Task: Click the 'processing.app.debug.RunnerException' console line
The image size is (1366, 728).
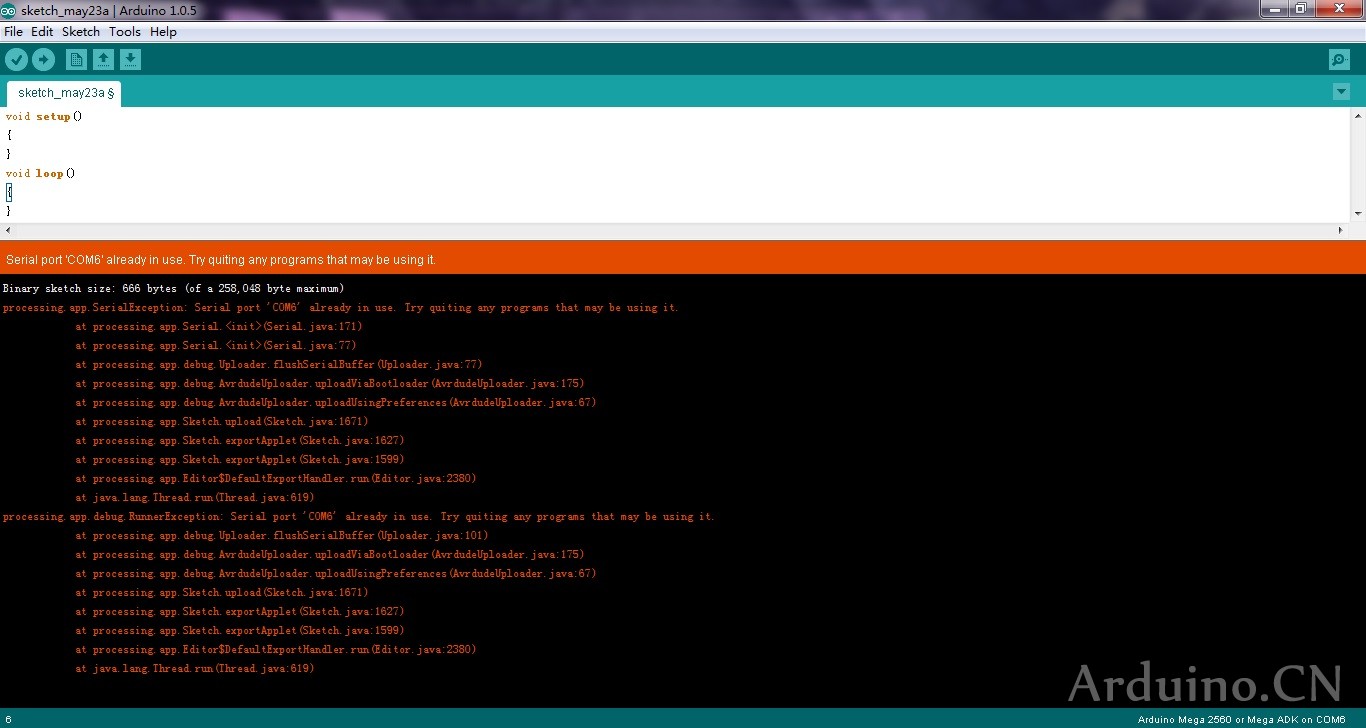Action: click(x=359, y=517)
